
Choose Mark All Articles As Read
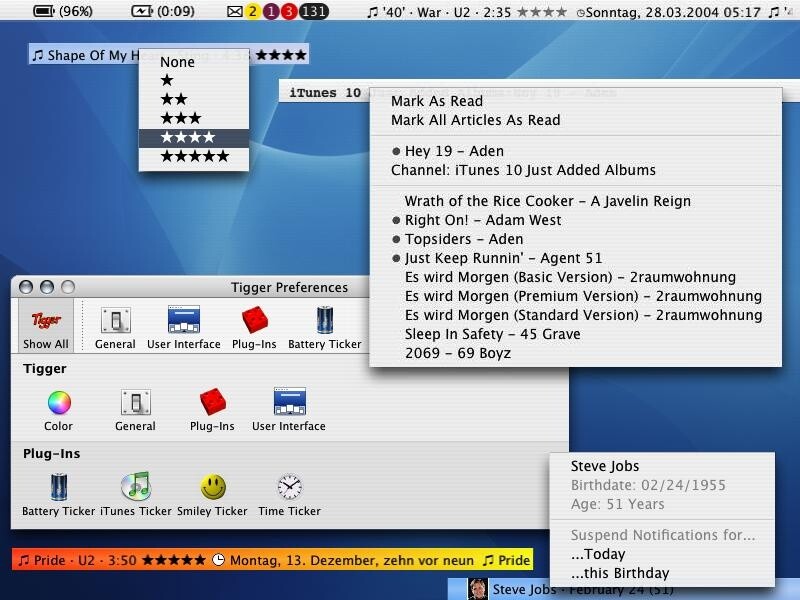tap(475, 120)
